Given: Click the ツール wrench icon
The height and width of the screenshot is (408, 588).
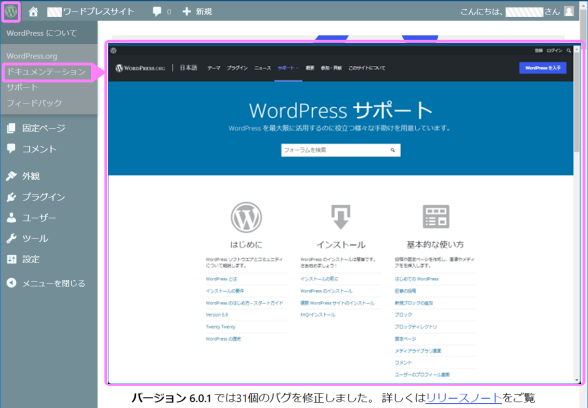Looking at the screenshot, I should pyautogui.click(x=11, y=238).
